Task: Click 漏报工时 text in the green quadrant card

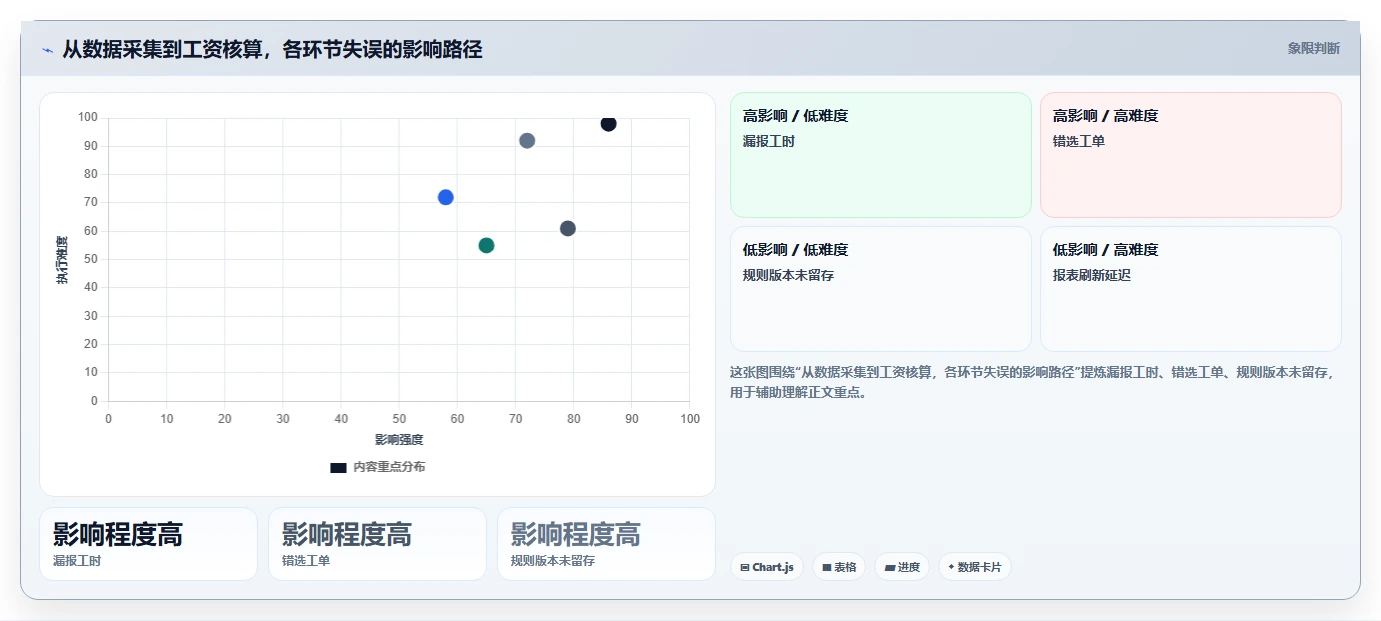Action: coord(769,141)
